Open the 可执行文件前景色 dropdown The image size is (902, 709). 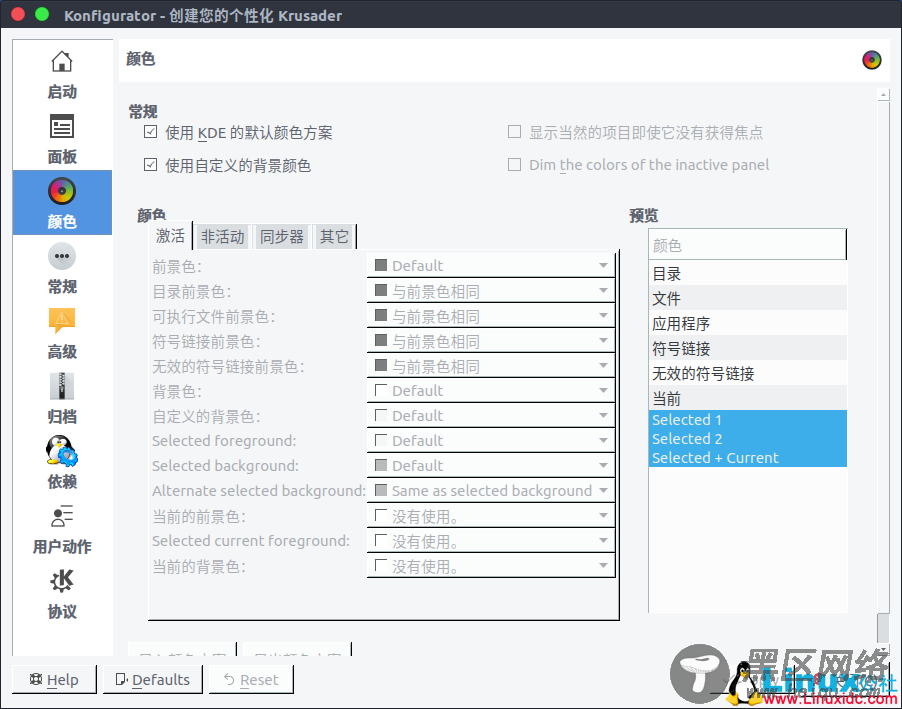491,316
